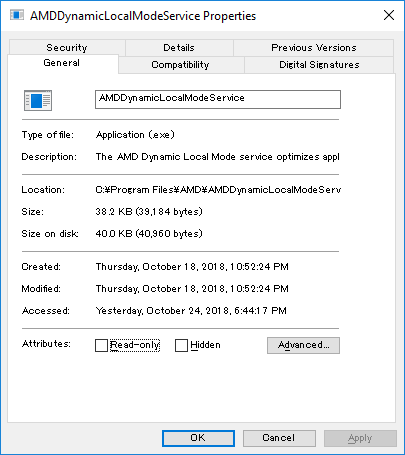
Task: Switch to the Security tab
Action: click(x=67, y=48)
